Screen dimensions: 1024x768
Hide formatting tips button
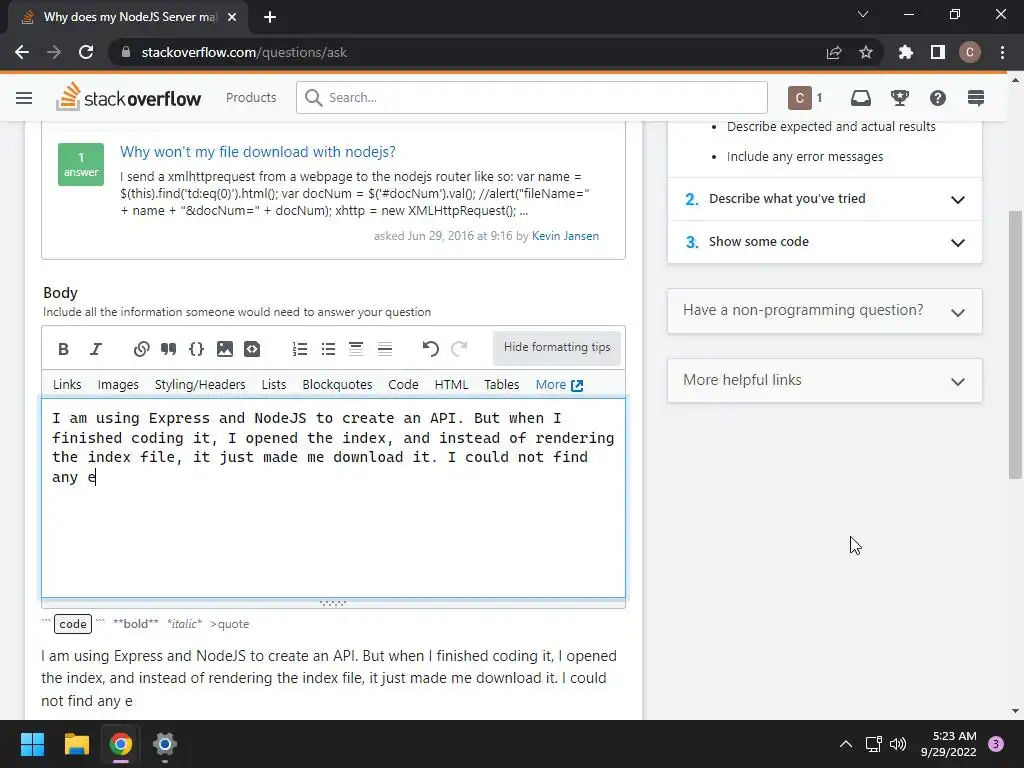557,347
